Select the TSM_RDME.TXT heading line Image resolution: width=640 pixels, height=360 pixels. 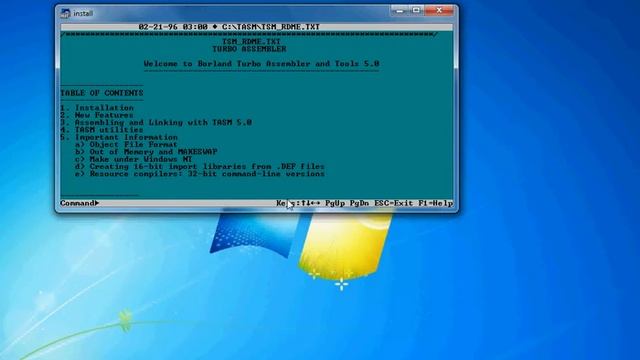251,42
